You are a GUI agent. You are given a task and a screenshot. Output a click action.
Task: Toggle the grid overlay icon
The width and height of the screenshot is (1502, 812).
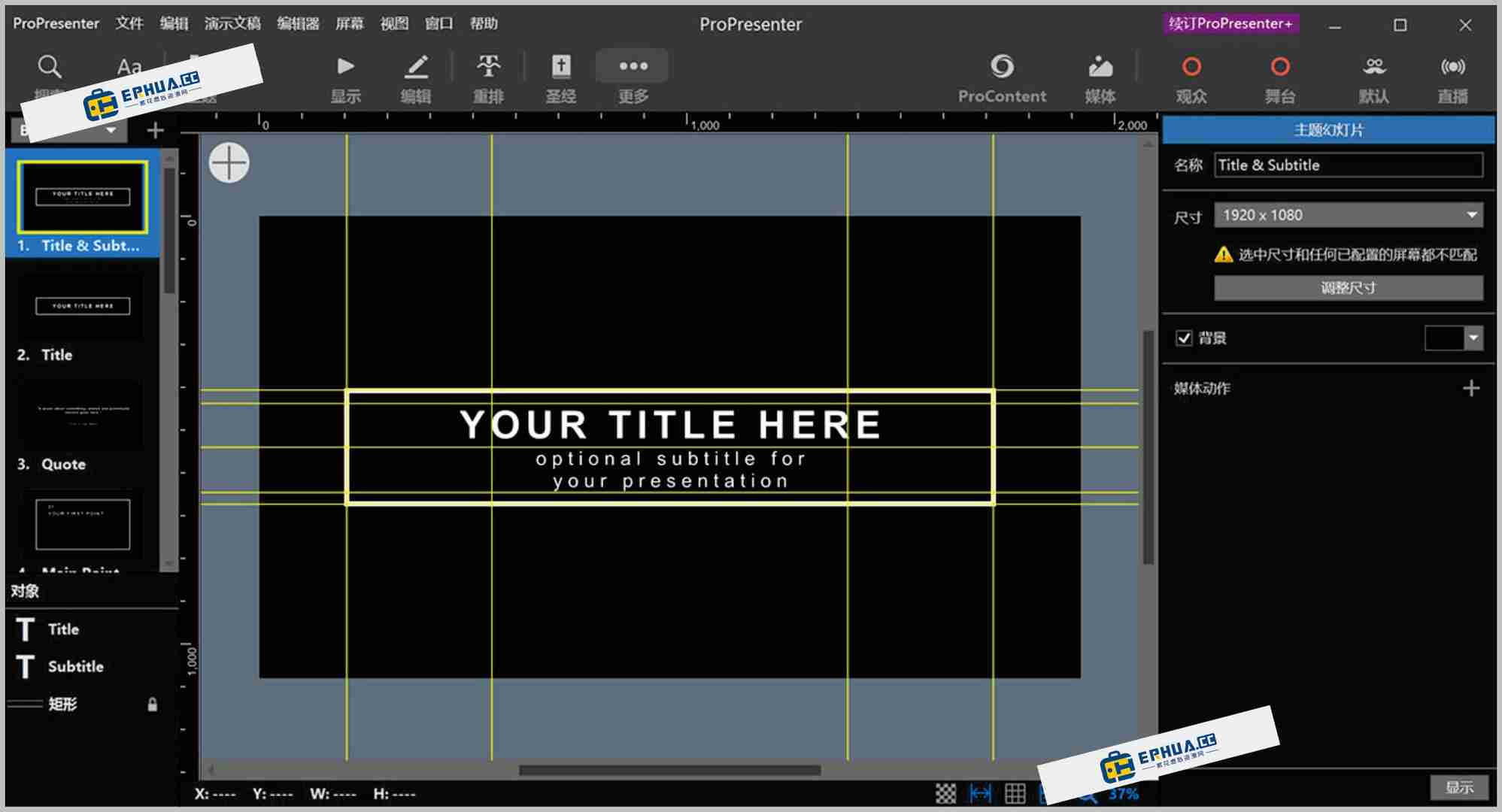pyautogui.click(x=1015, y=793)
